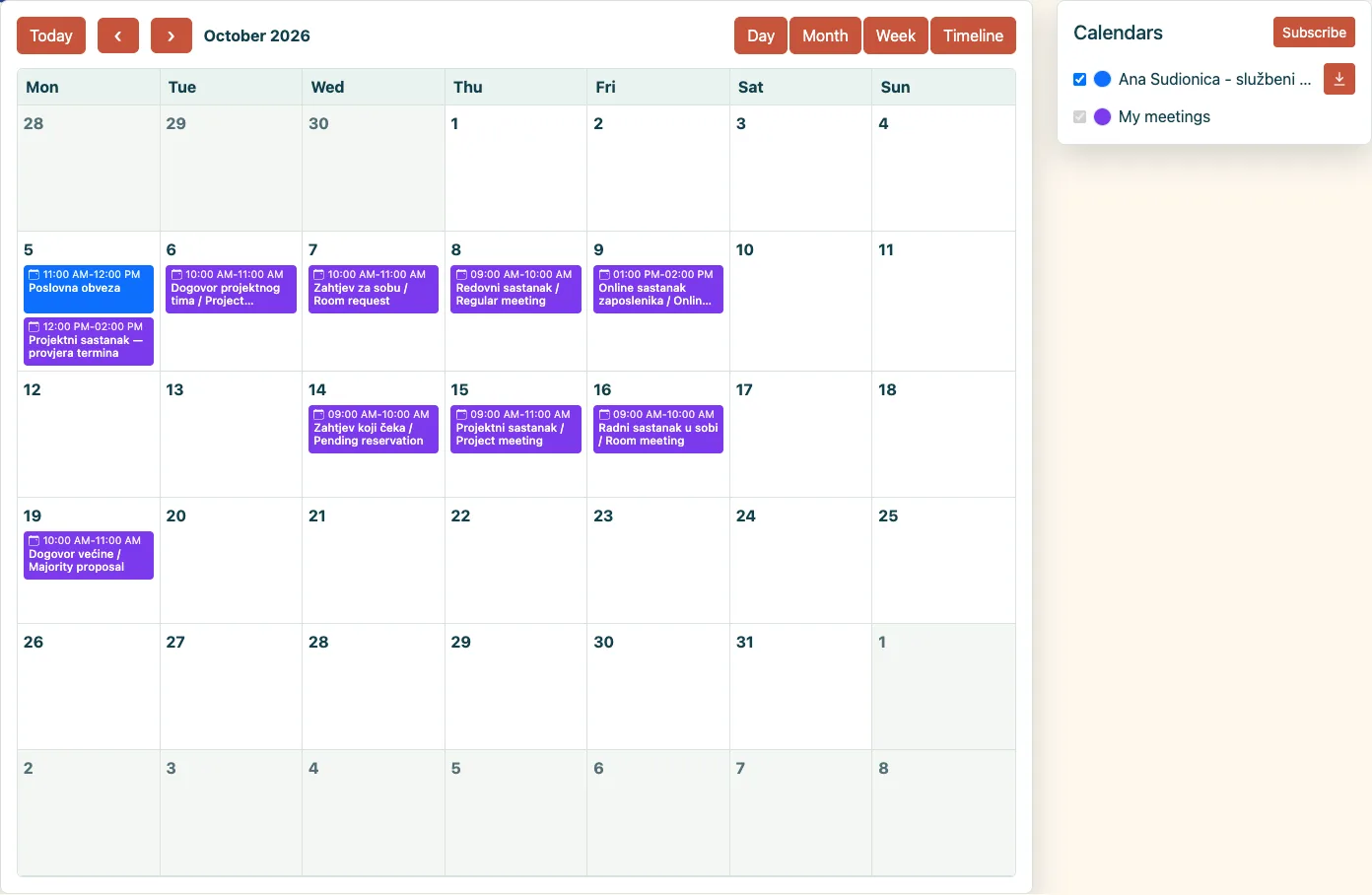Open Zahtjev za sobu / Room request event

pos(374,290)
